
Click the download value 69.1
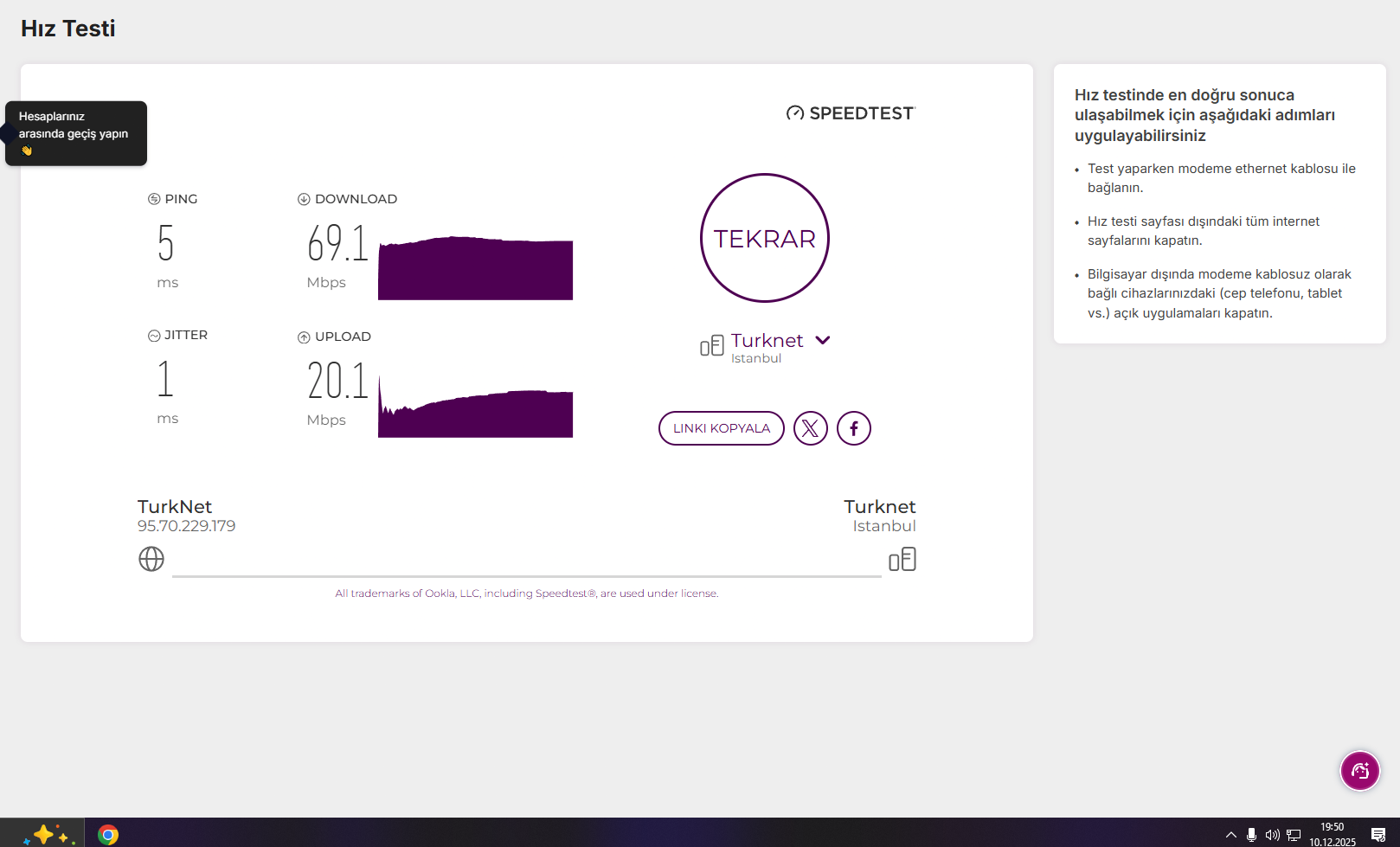tap(337, 243)
